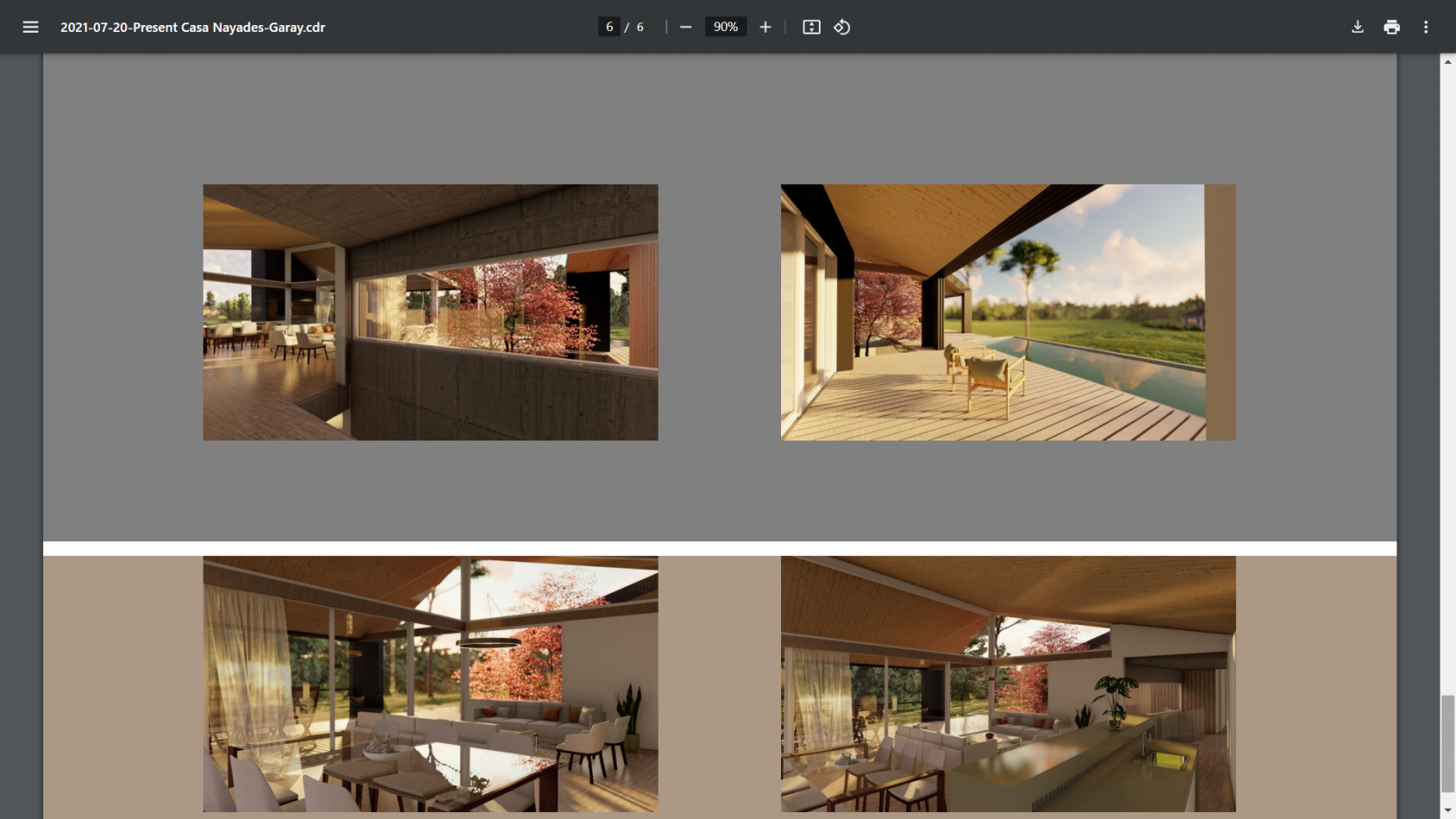
Task: Click the current page number field
Action: click(x=609, y=27)
